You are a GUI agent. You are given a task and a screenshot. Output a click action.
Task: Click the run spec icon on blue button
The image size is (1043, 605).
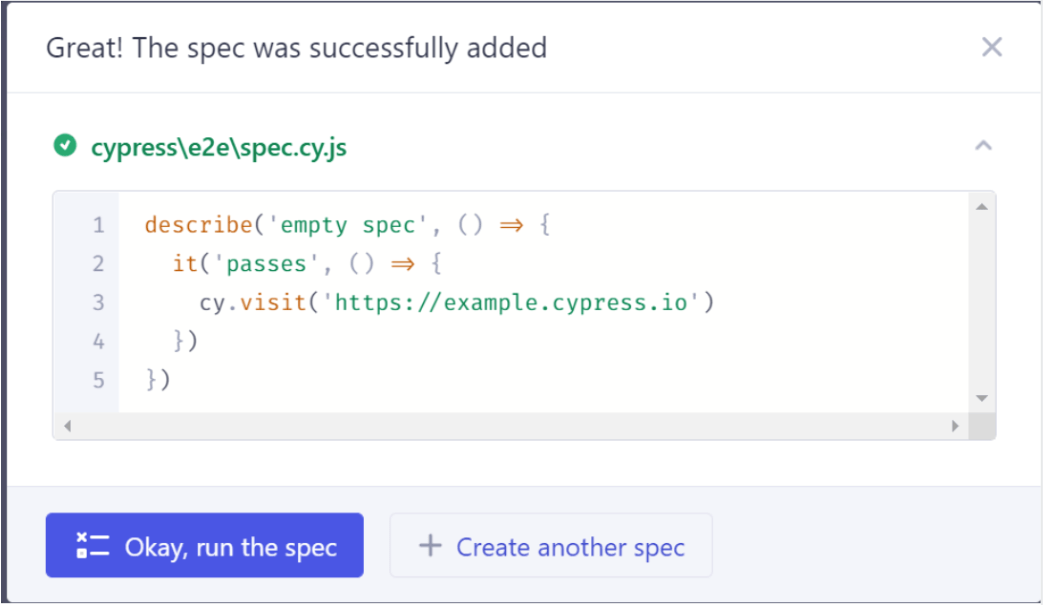[x=92, y=545]
